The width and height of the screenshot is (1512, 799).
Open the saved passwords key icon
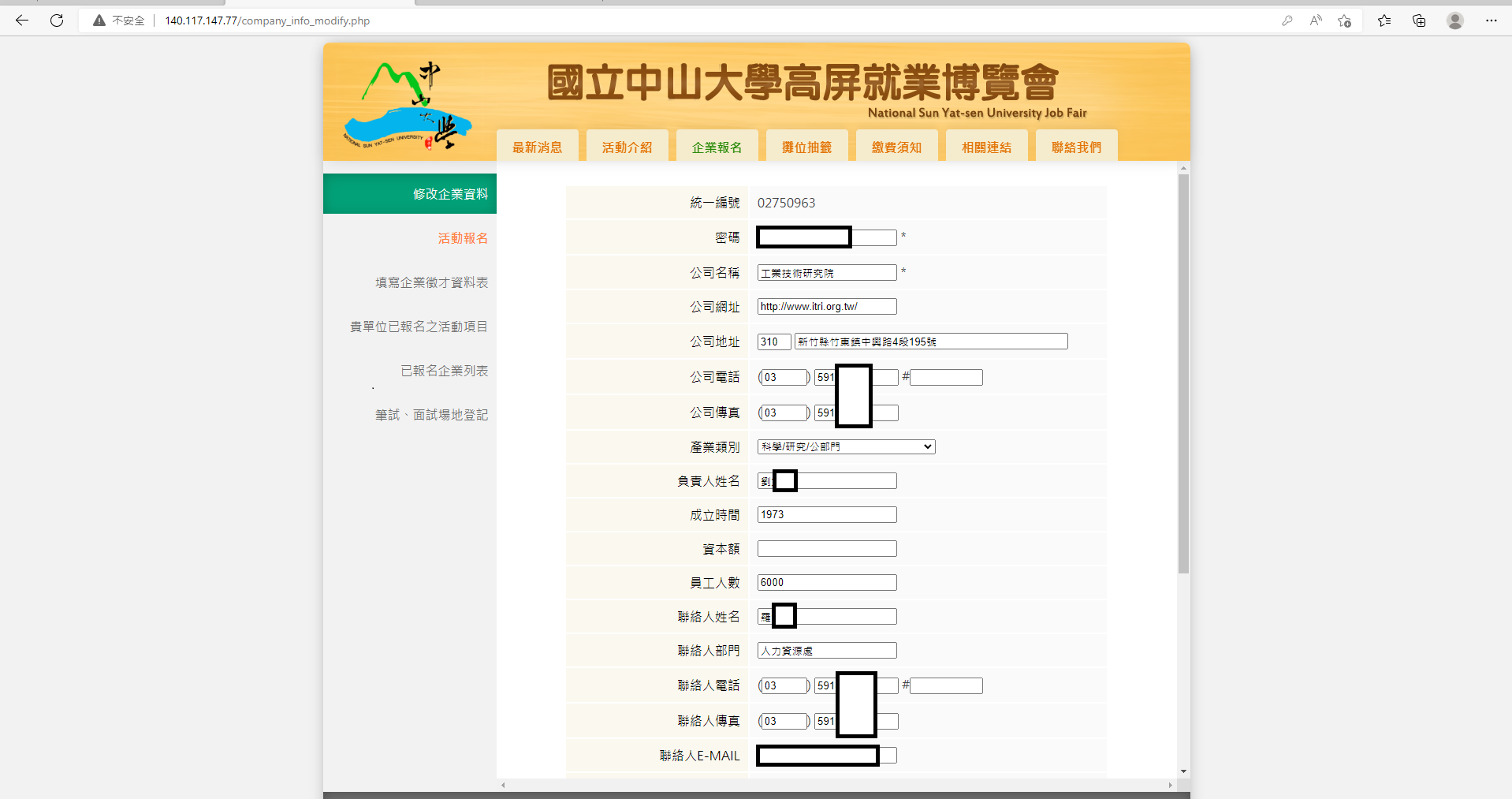[1287, 21]
